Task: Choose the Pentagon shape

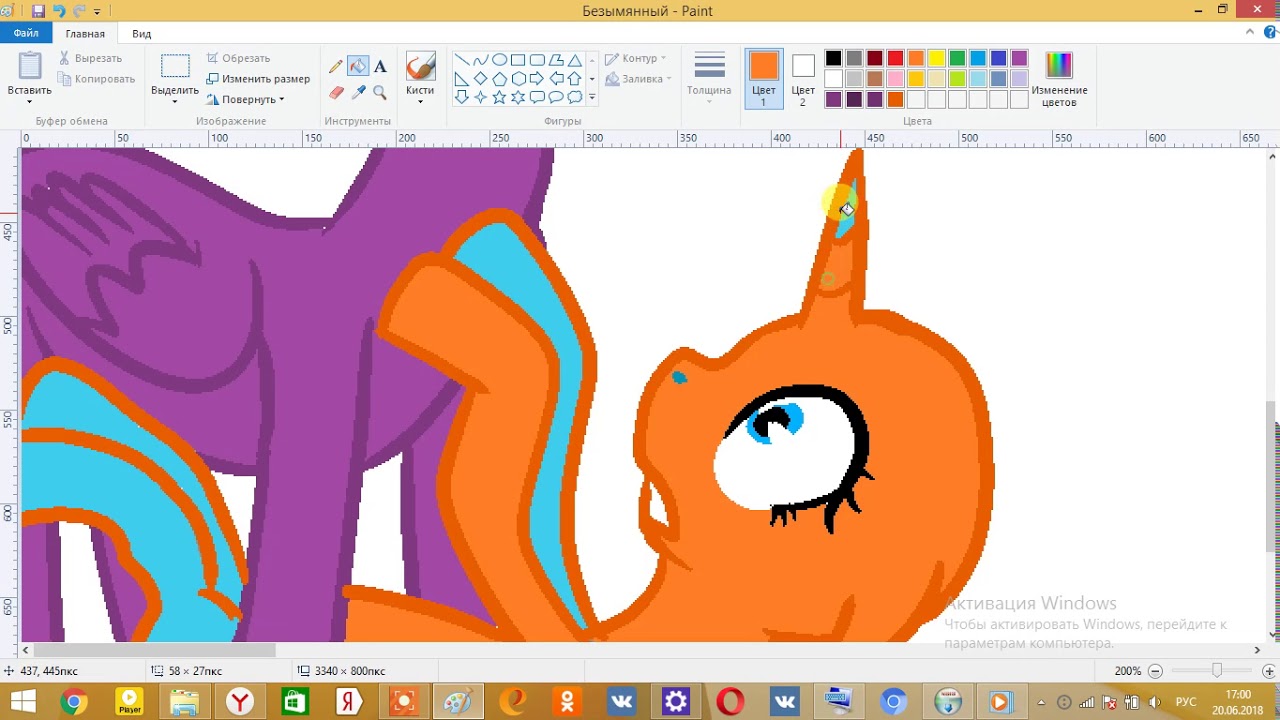Action: coord(500,79)
